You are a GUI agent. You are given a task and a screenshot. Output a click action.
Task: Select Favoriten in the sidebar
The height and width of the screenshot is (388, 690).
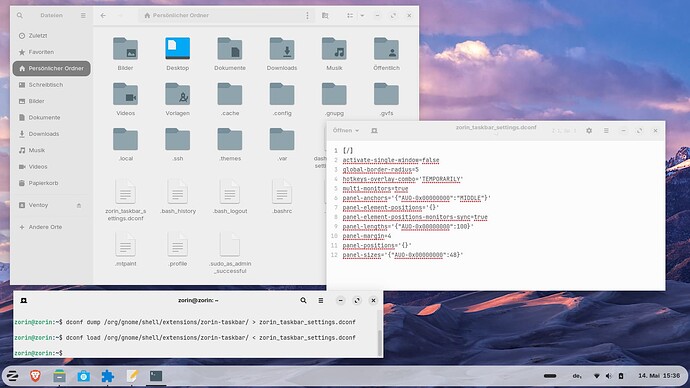(52, 52)
